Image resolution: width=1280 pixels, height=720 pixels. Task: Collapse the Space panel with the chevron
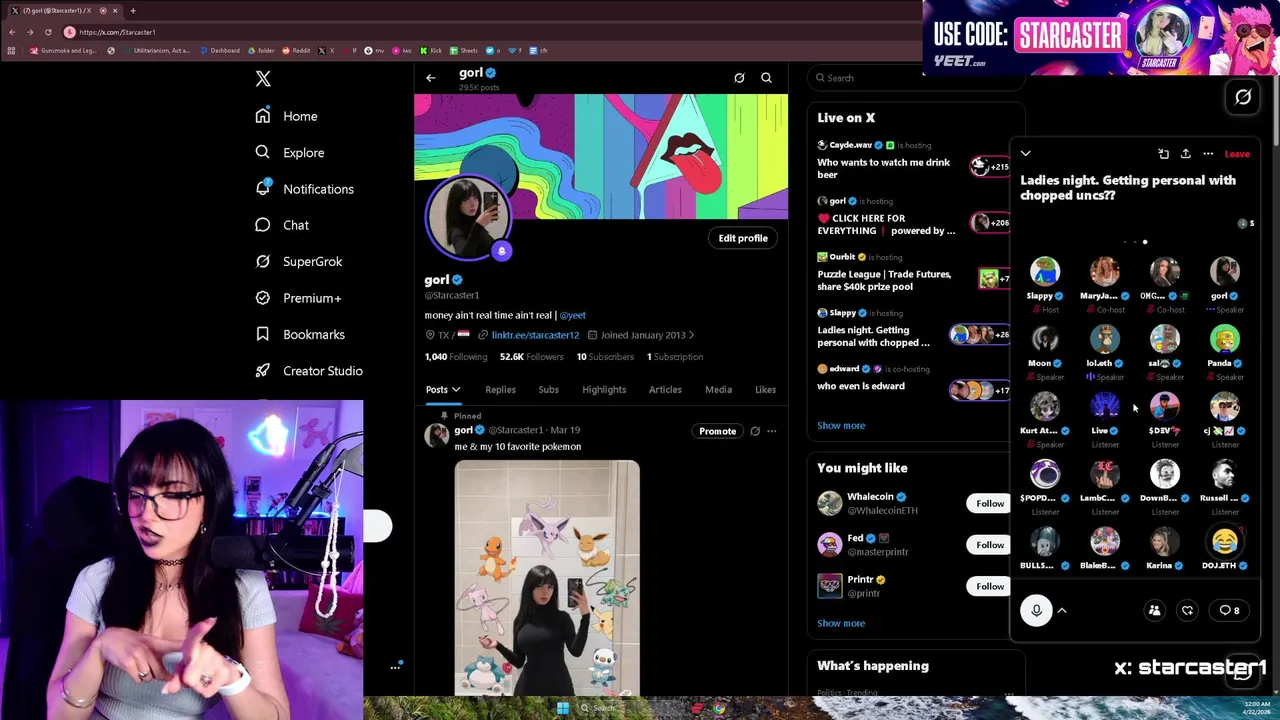[x=1025, y=154]
